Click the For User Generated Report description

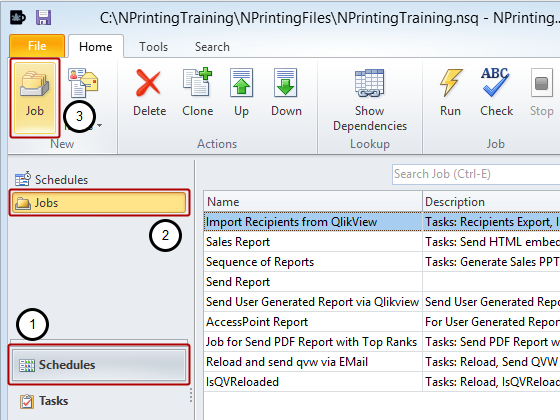491,322
